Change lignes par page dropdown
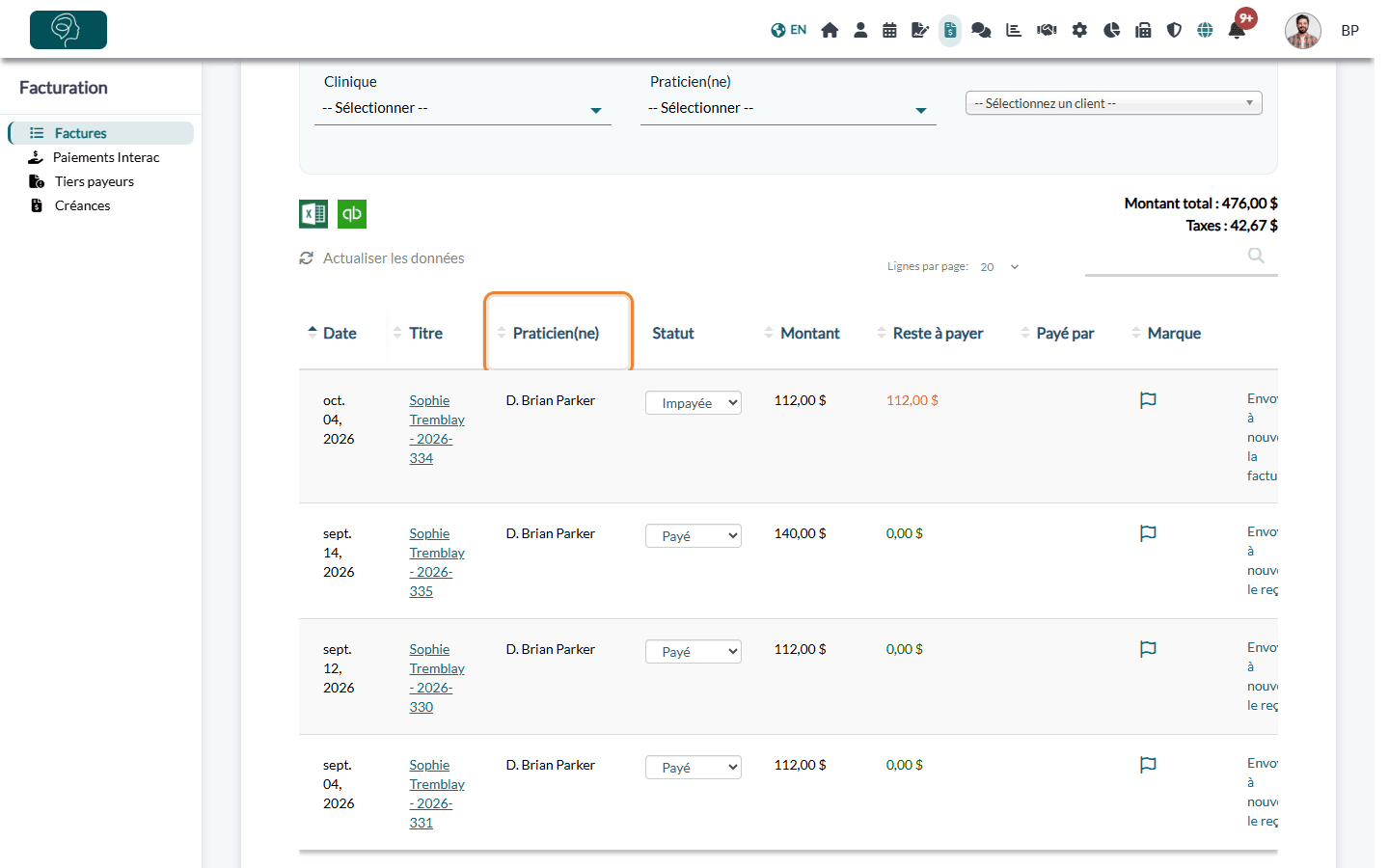 (999, 267)
